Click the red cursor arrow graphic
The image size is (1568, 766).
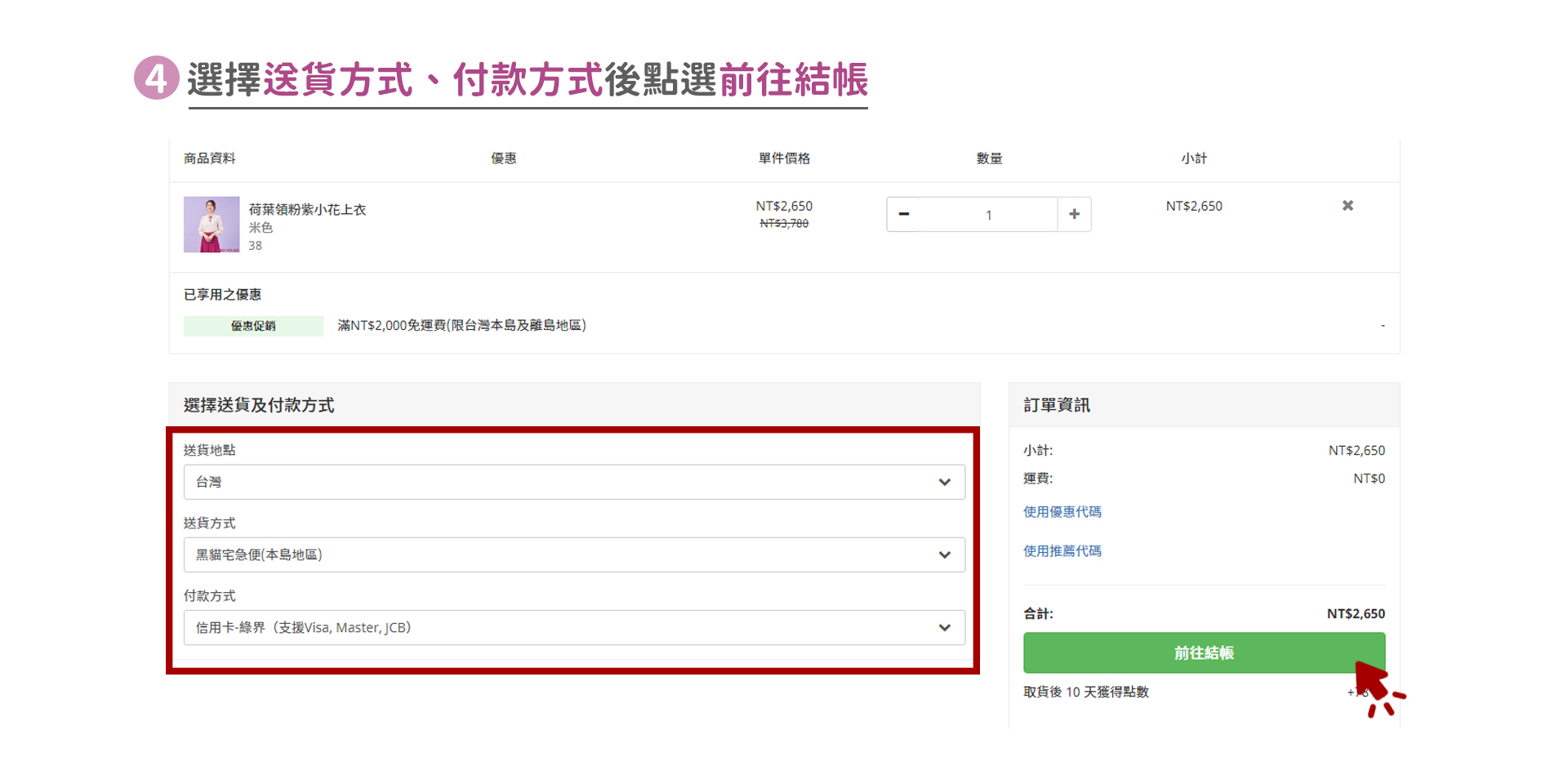pyautogui.click(x=1375, y=684)
